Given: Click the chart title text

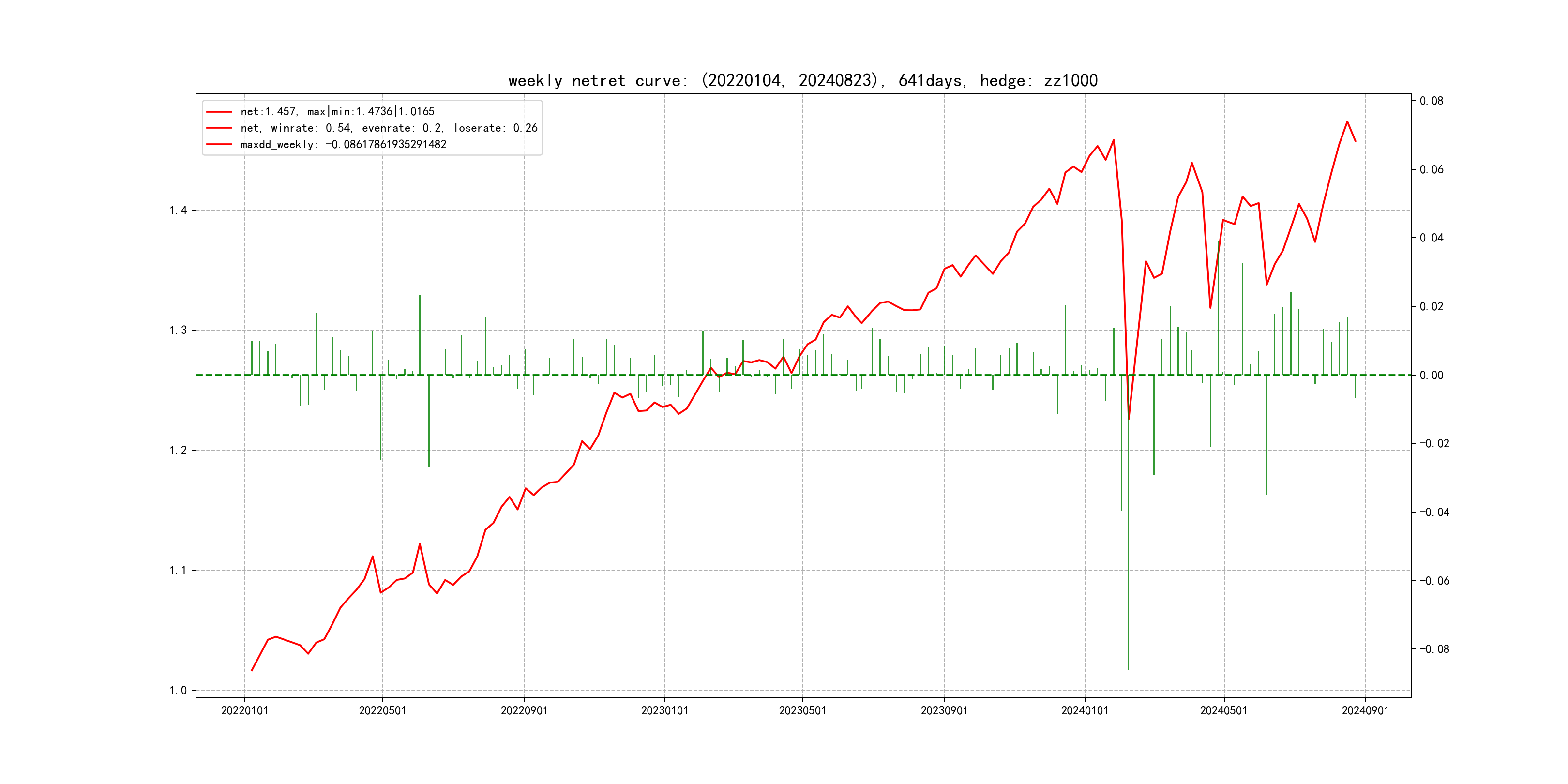Looking at the screenshot, I should [802, 80].
